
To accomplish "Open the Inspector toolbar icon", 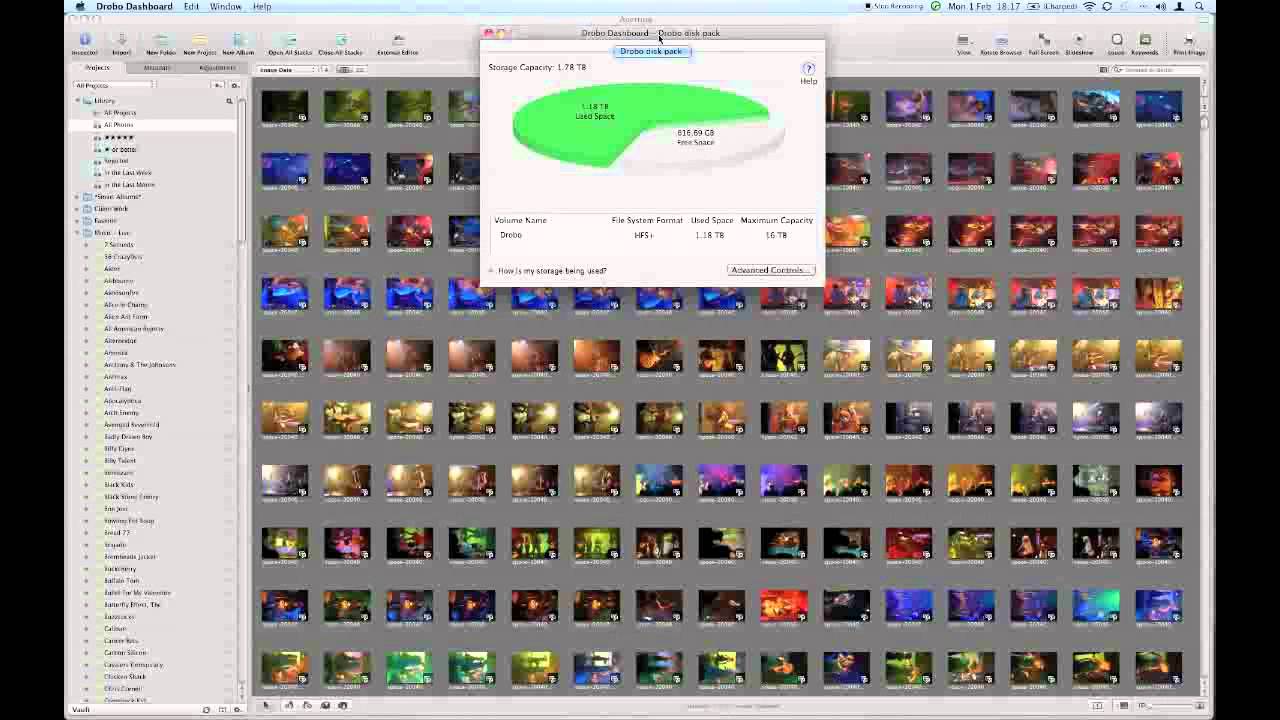I will 84,41.
